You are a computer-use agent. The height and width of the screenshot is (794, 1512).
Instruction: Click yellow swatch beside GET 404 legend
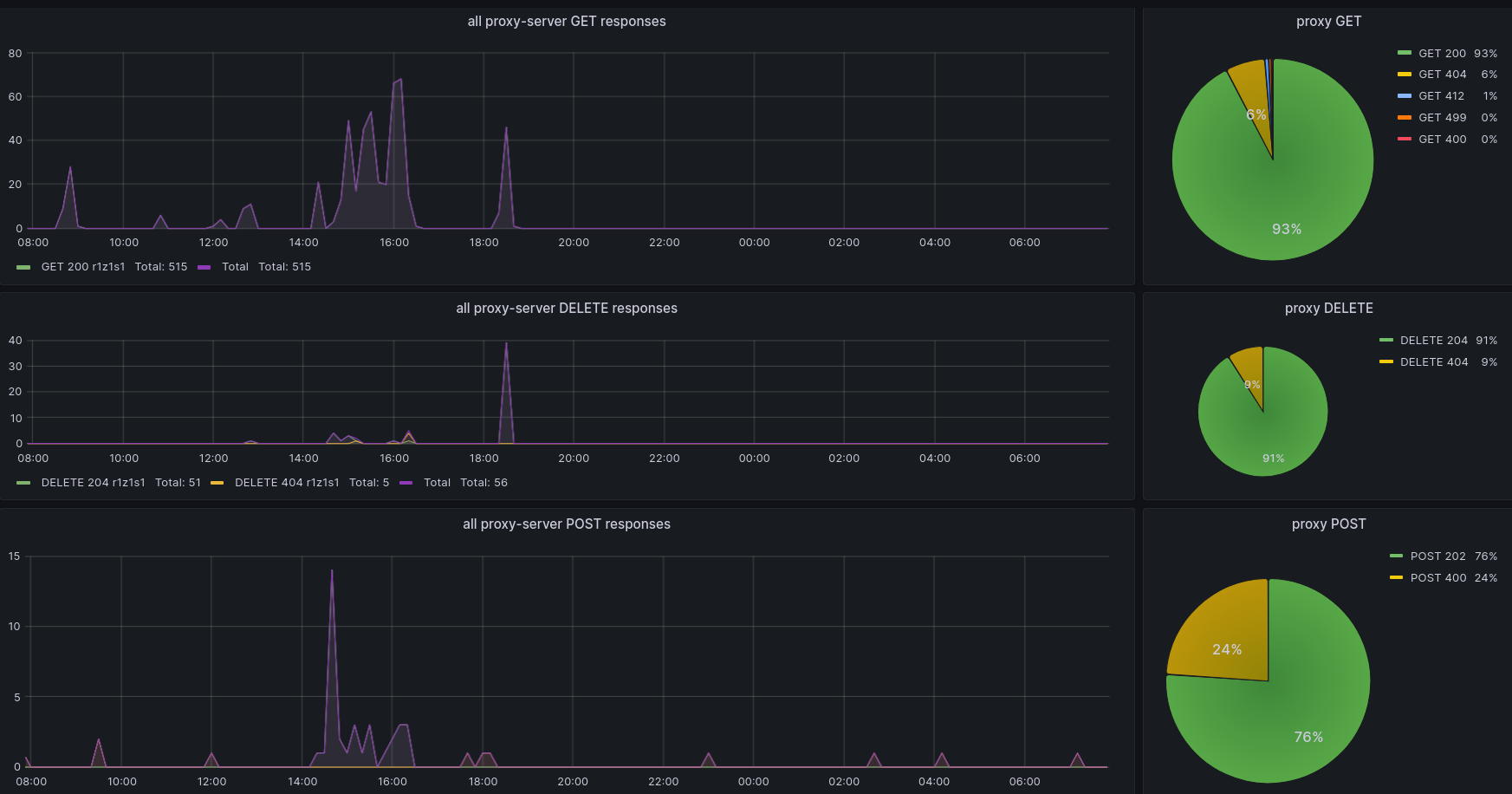(x=1405, y=75)
